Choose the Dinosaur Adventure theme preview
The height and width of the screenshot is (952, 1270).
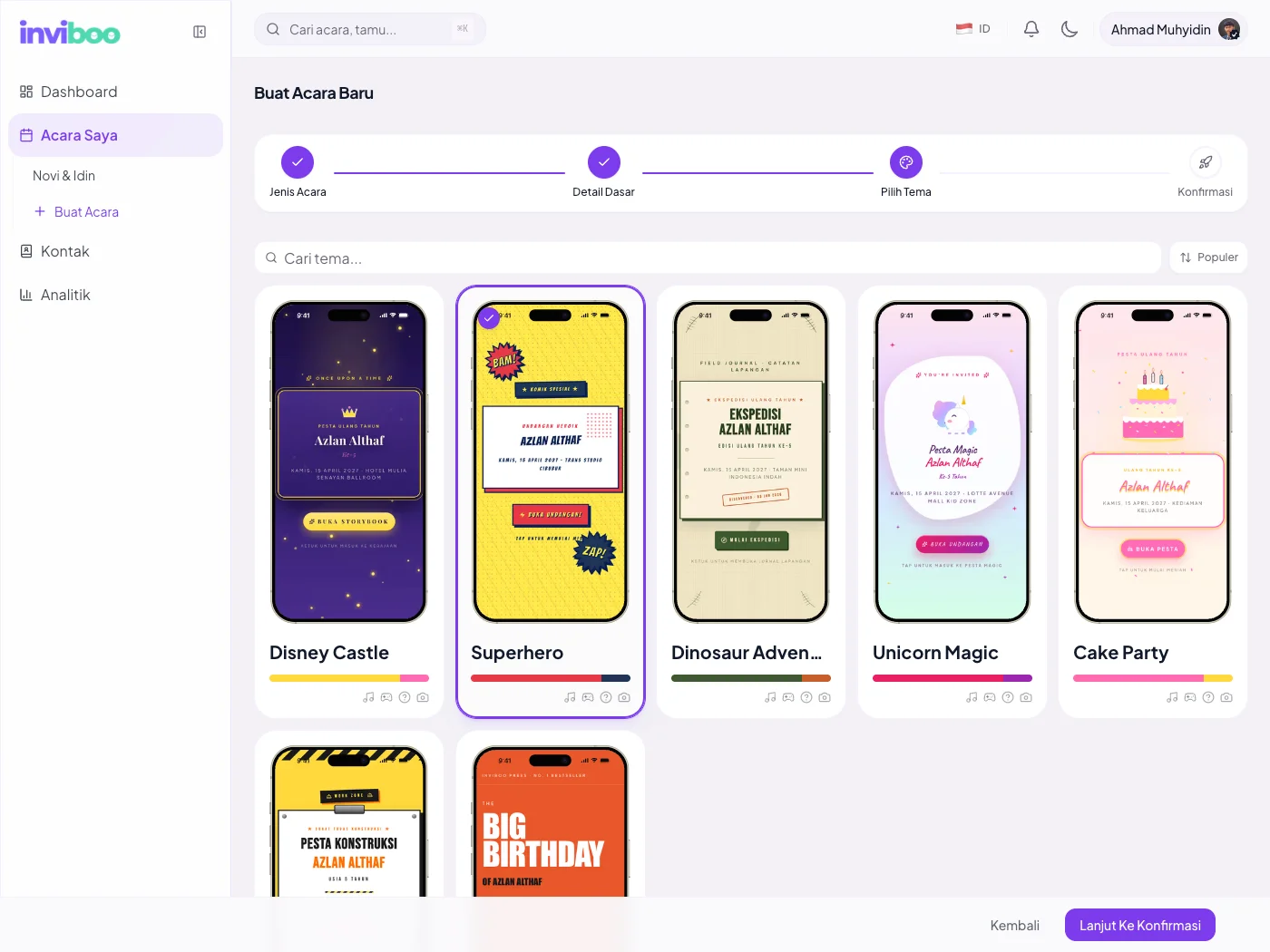tap(751, 461)
